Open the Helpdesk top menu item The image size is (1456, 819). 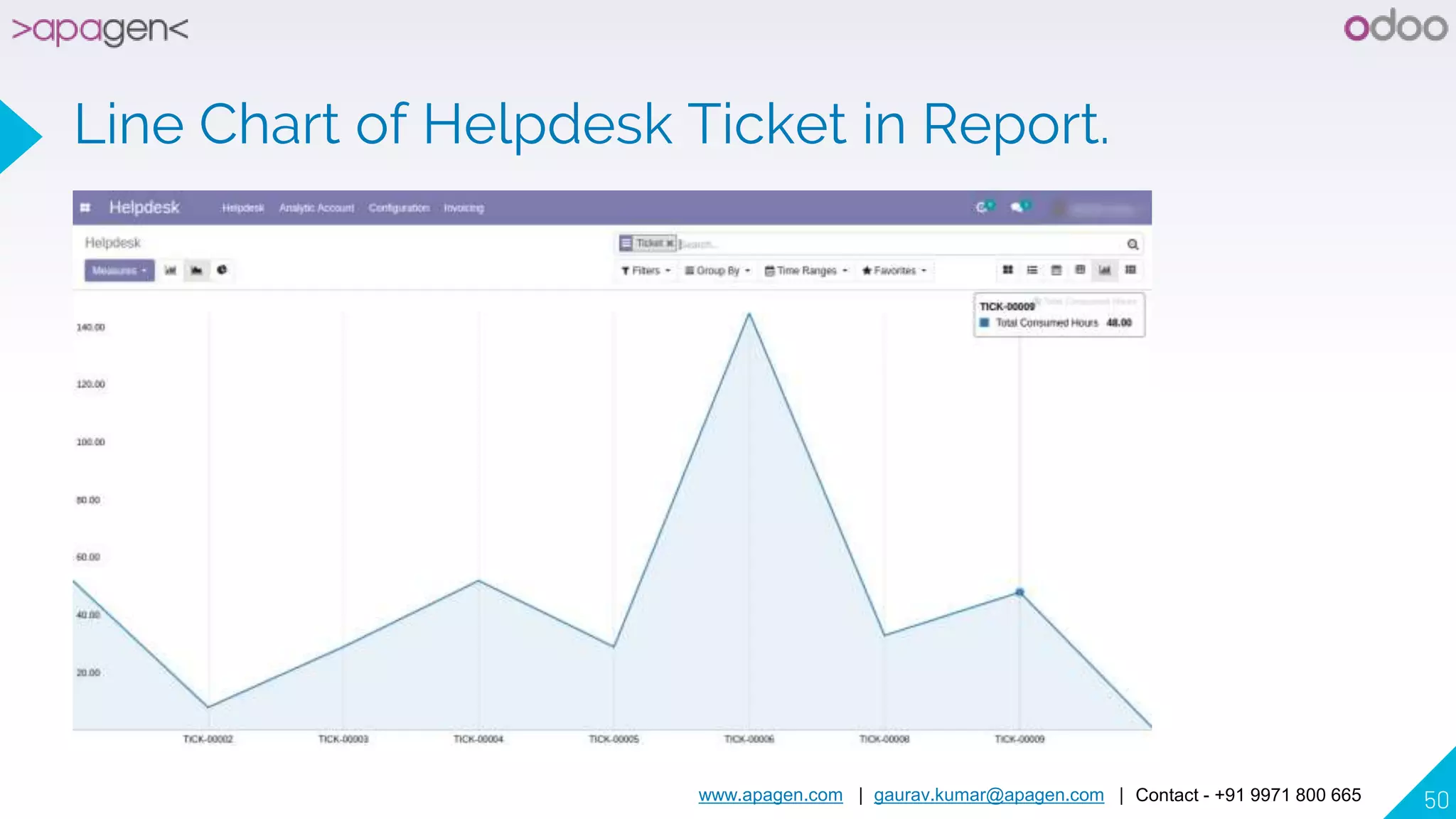pos(243,208)
